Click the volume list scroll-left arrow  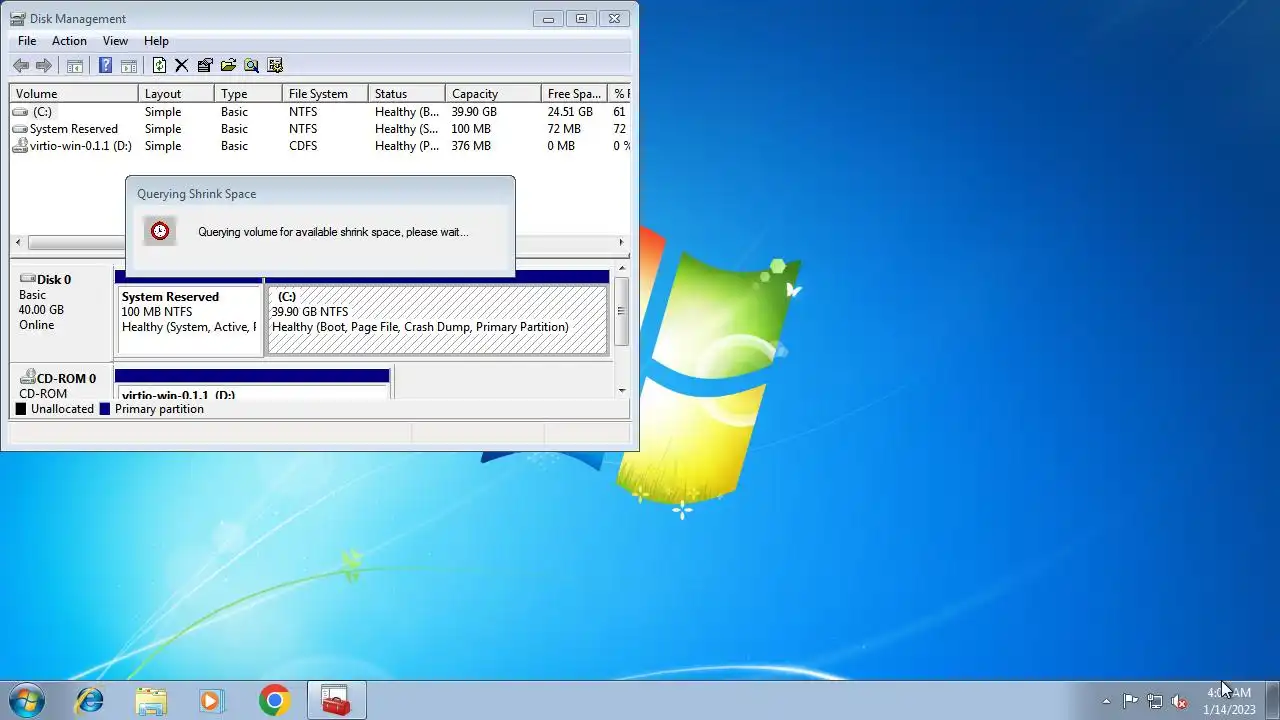tap(18, 242)
